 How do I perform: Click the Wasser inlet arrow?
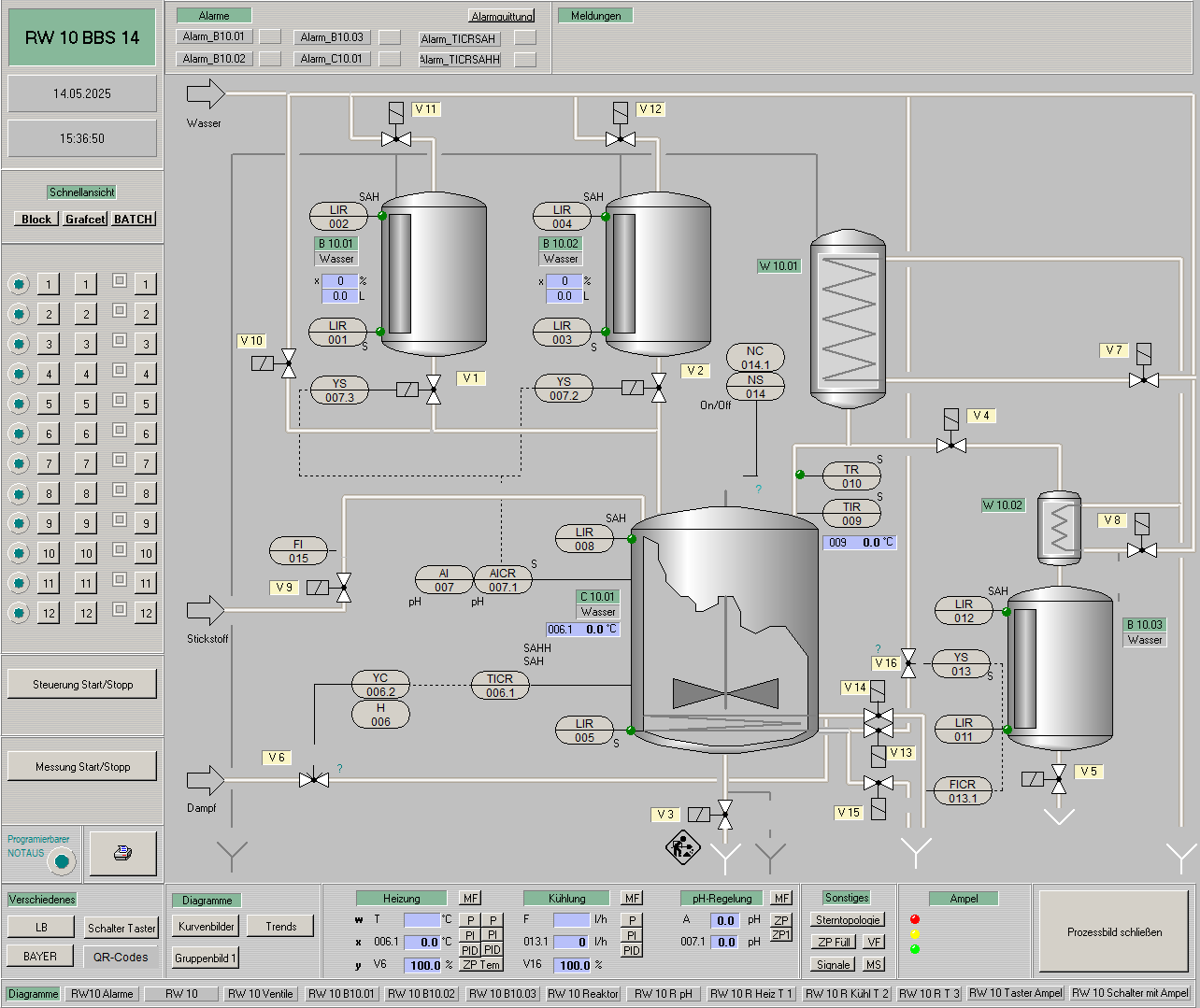pos(206,93)
